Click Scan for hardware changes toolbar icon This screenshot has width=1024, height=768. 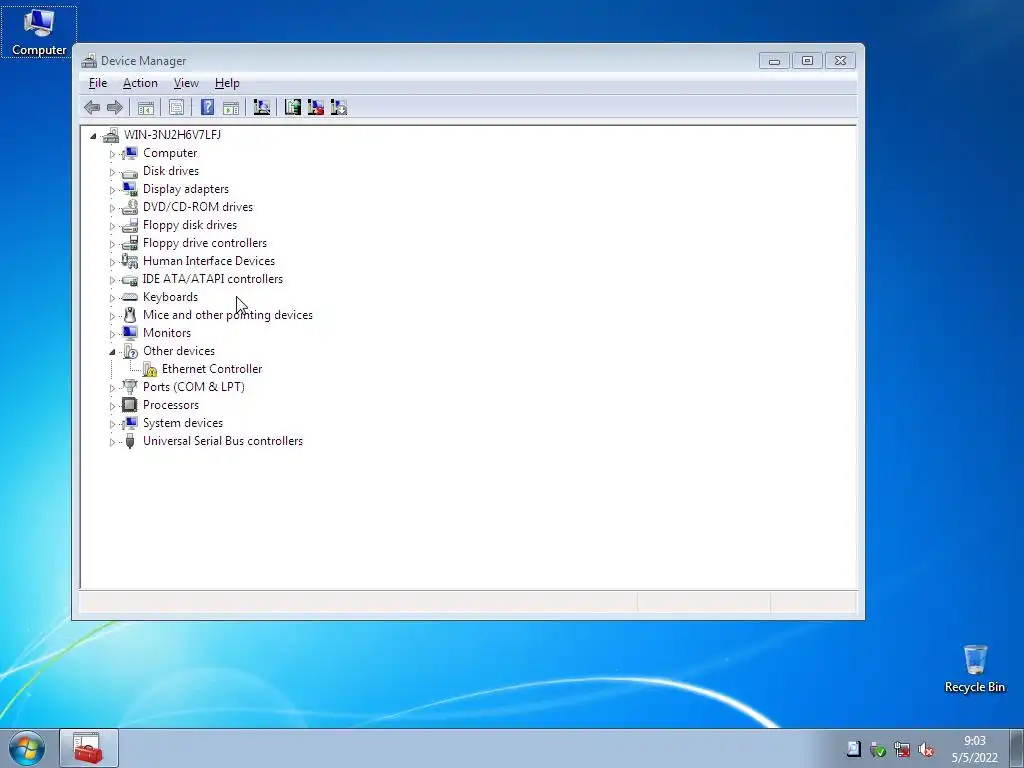click(x=262, y=107)
